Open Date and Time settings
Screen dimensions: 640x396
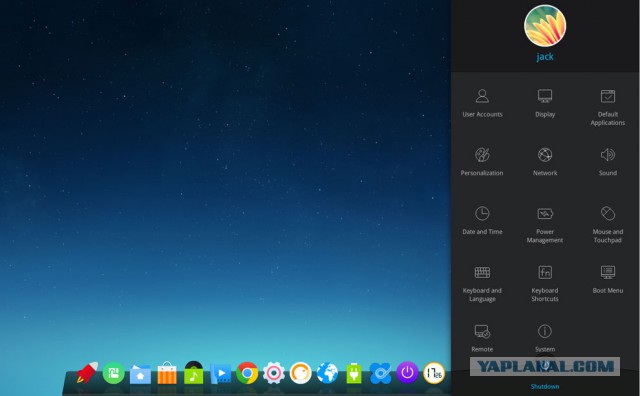coord(482,221)
